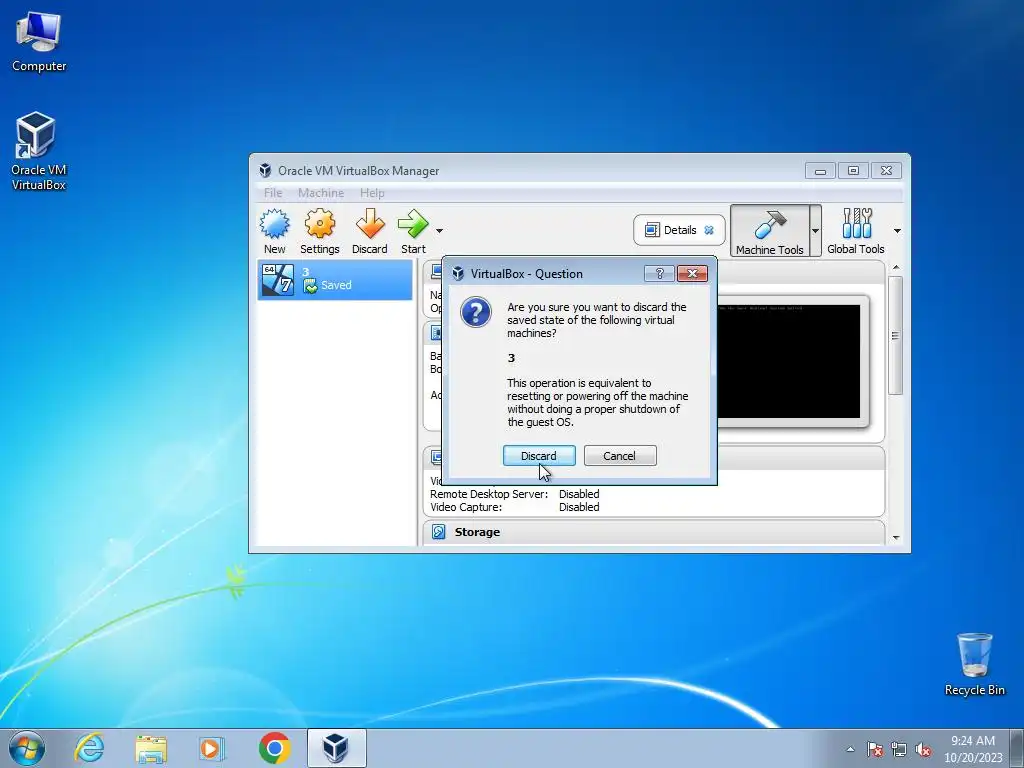
Task: Click the Storage section header
Action: coord(654,532)
